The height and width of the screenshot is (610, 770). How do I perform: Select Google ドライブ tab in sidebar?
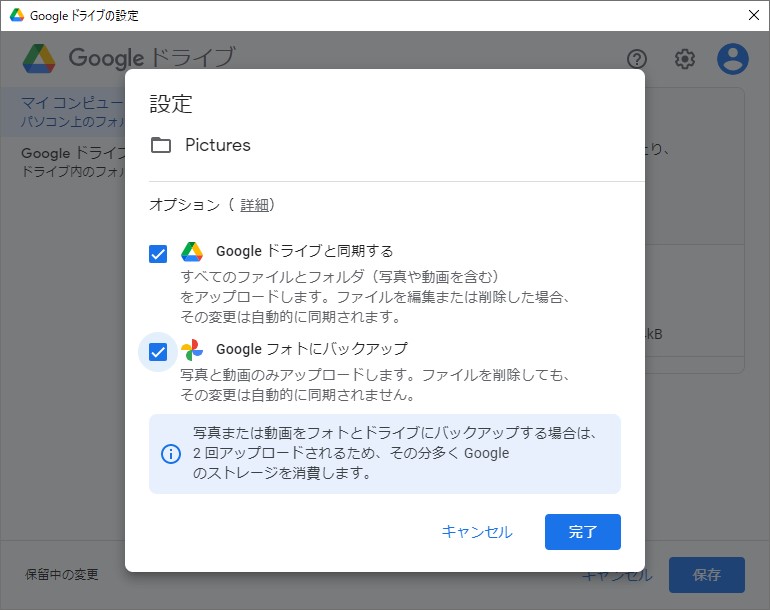coord(63,161)
